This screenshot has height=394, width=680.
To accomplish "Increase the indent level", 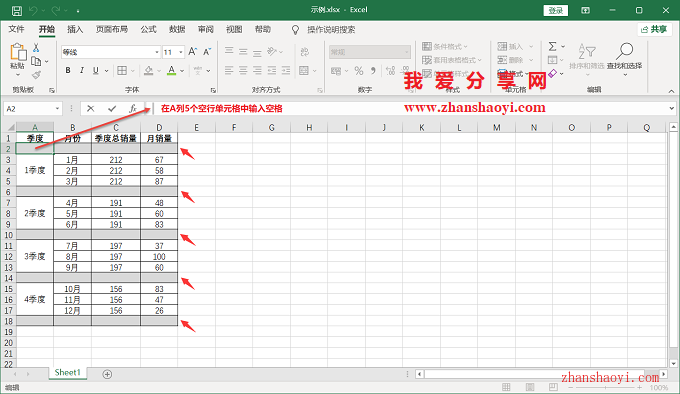I will tap(286, 70).
